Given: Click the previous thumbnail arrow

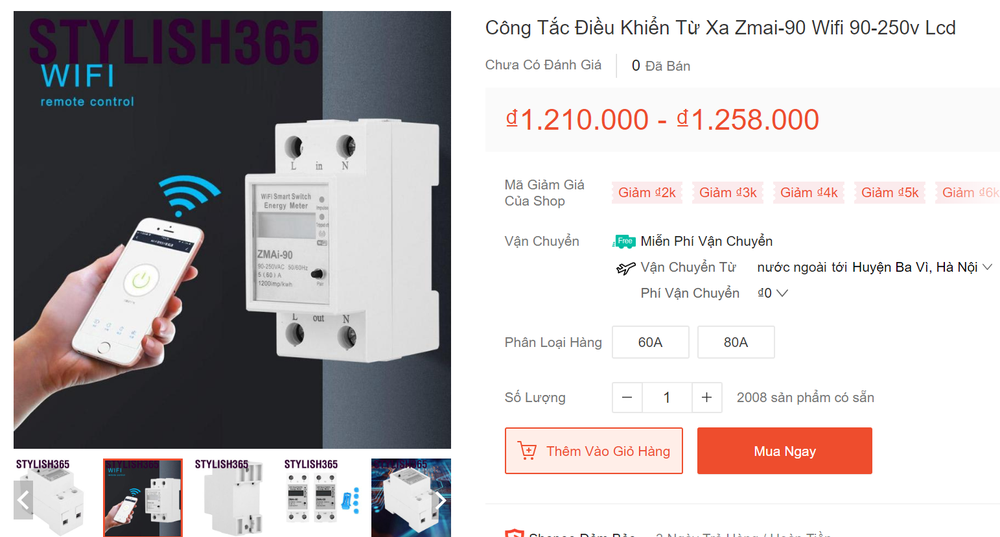Looking at the screenshot, I should tap(24, 500).
